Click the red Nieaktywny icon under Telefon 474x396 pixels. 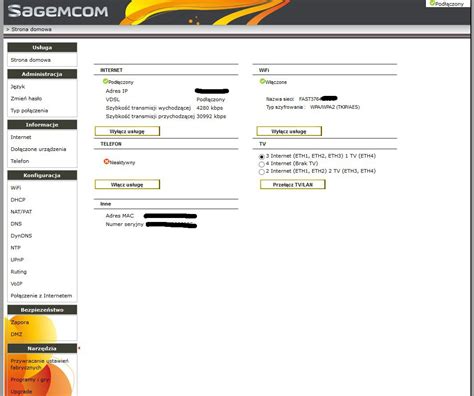point(106,162)
